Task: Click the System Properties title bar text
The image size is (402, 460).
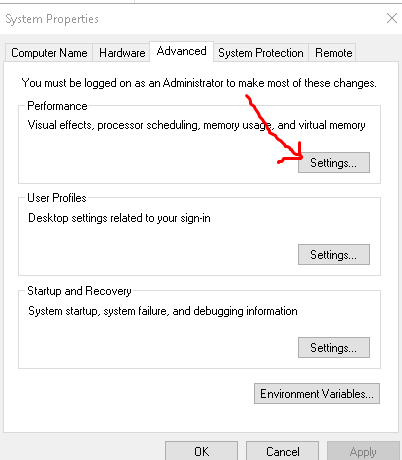Action: [x=52, y=19]
